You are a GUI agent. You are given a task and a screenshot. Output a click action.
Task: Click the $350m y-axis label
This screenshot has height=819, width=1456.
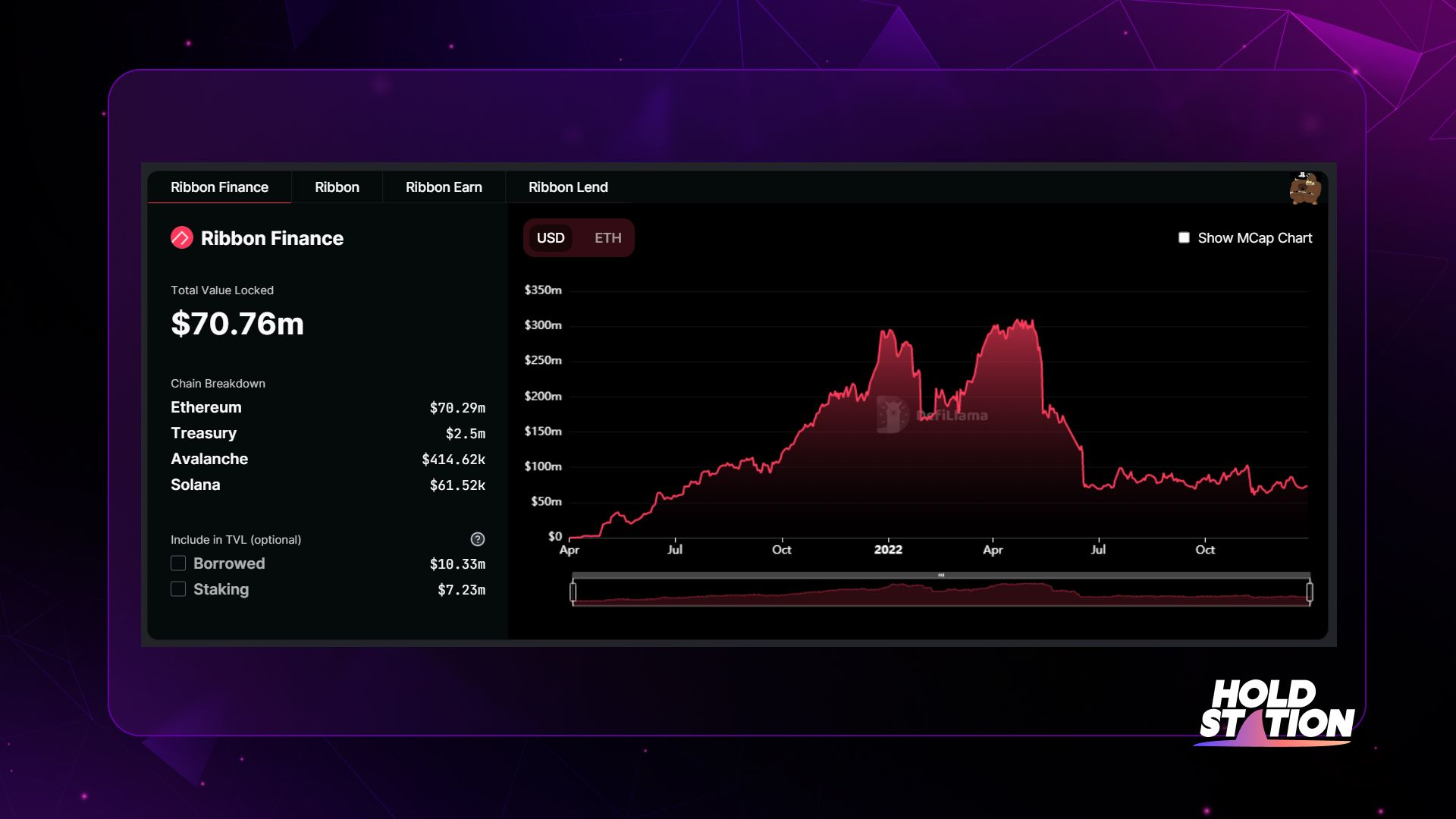click(543, 290)
